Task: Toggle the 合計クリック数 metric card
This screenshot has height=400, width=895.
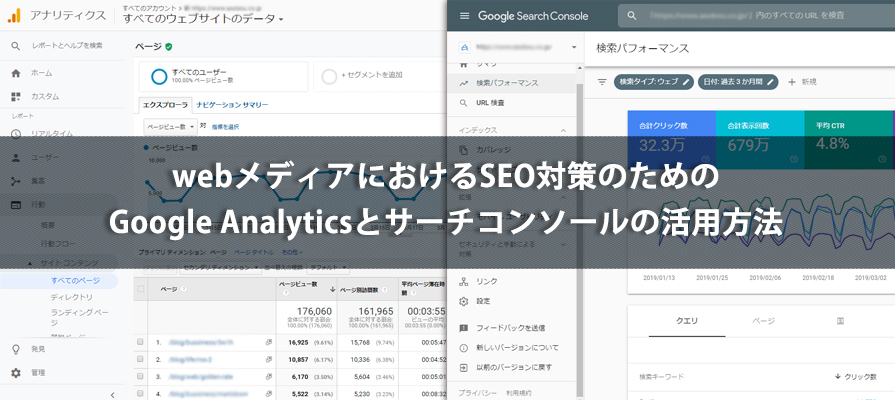Action: point(672,140)
